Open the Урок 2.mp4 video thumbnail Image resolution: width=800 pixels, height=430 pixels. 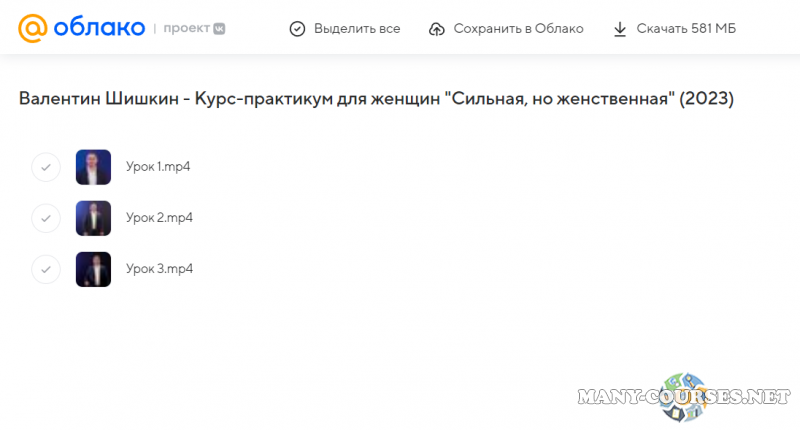tap(93, 218)
